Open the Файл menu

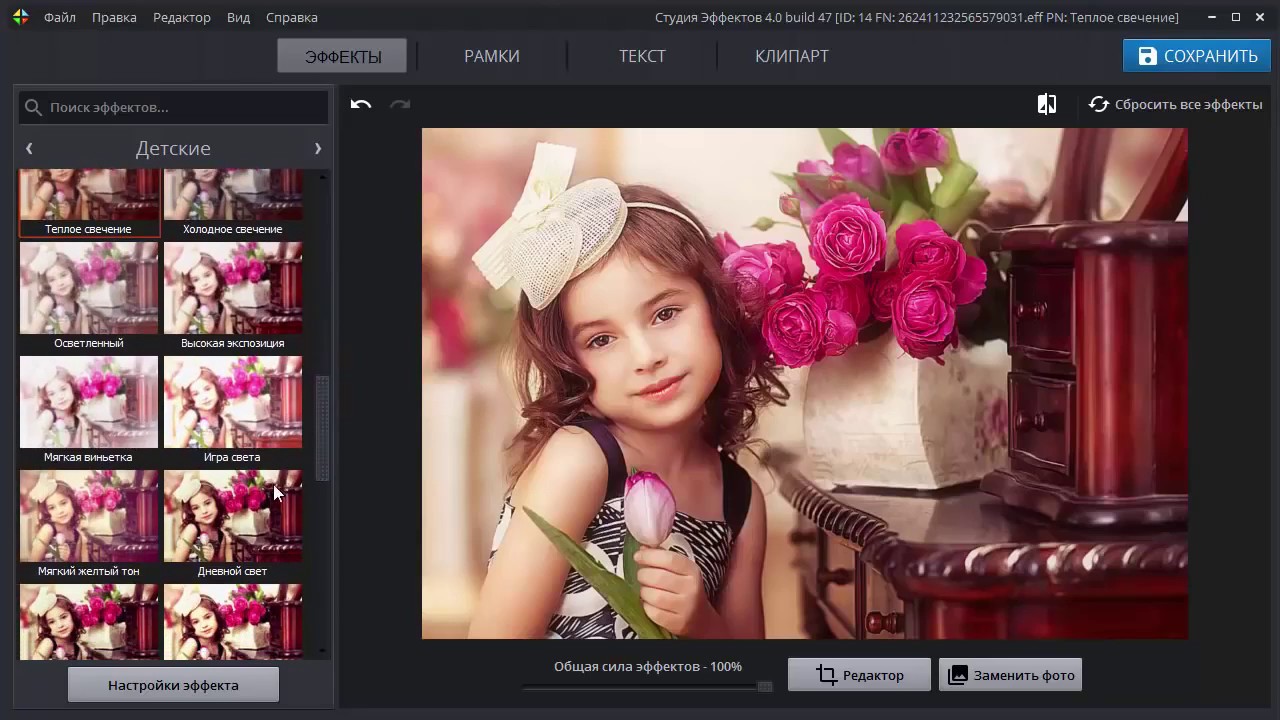(x=60, y=17)
